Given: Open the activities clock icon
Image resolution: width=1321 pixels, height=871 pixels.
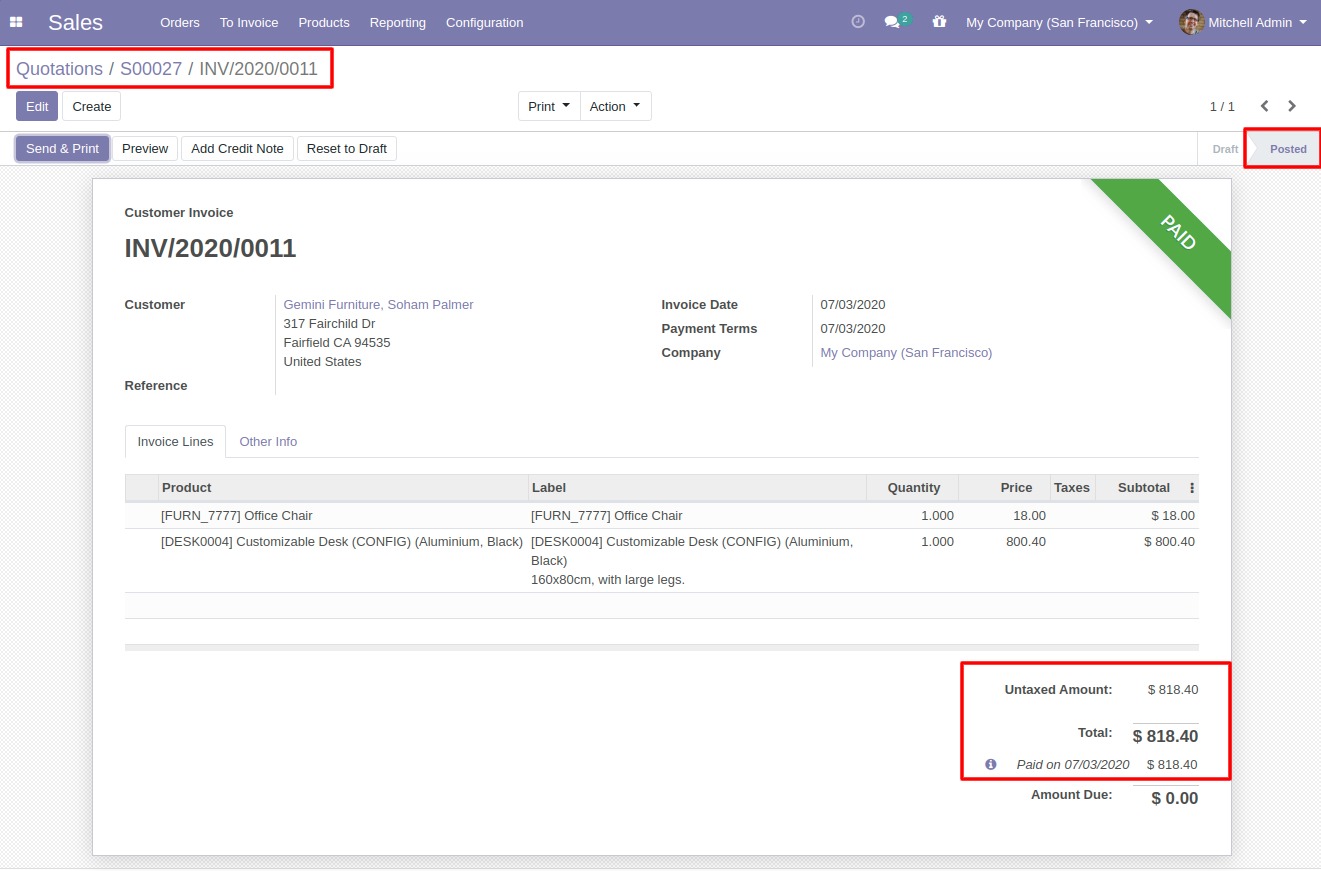Looking at the screenshot, I should 857,22.
